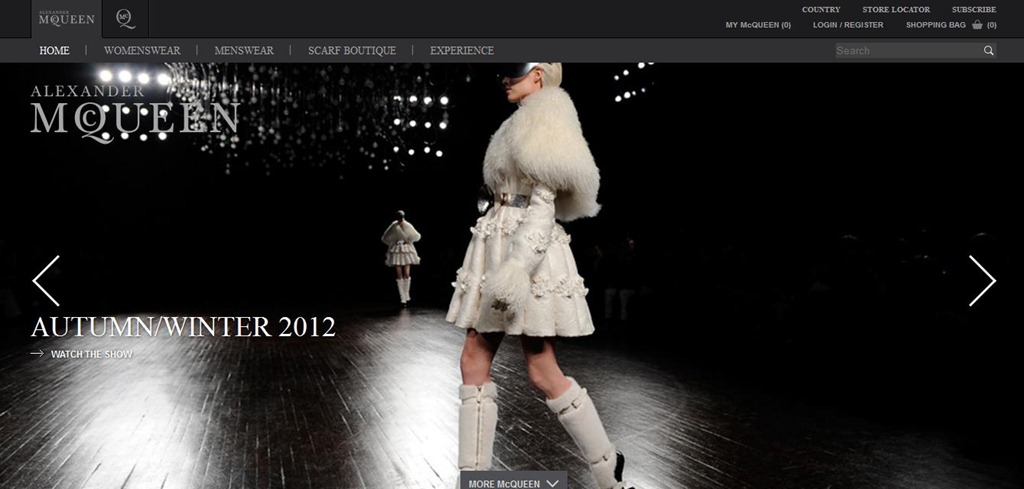Open the SCARF BOUTIQUE menu
The image size is (1024, 489).
click(352, 50)
